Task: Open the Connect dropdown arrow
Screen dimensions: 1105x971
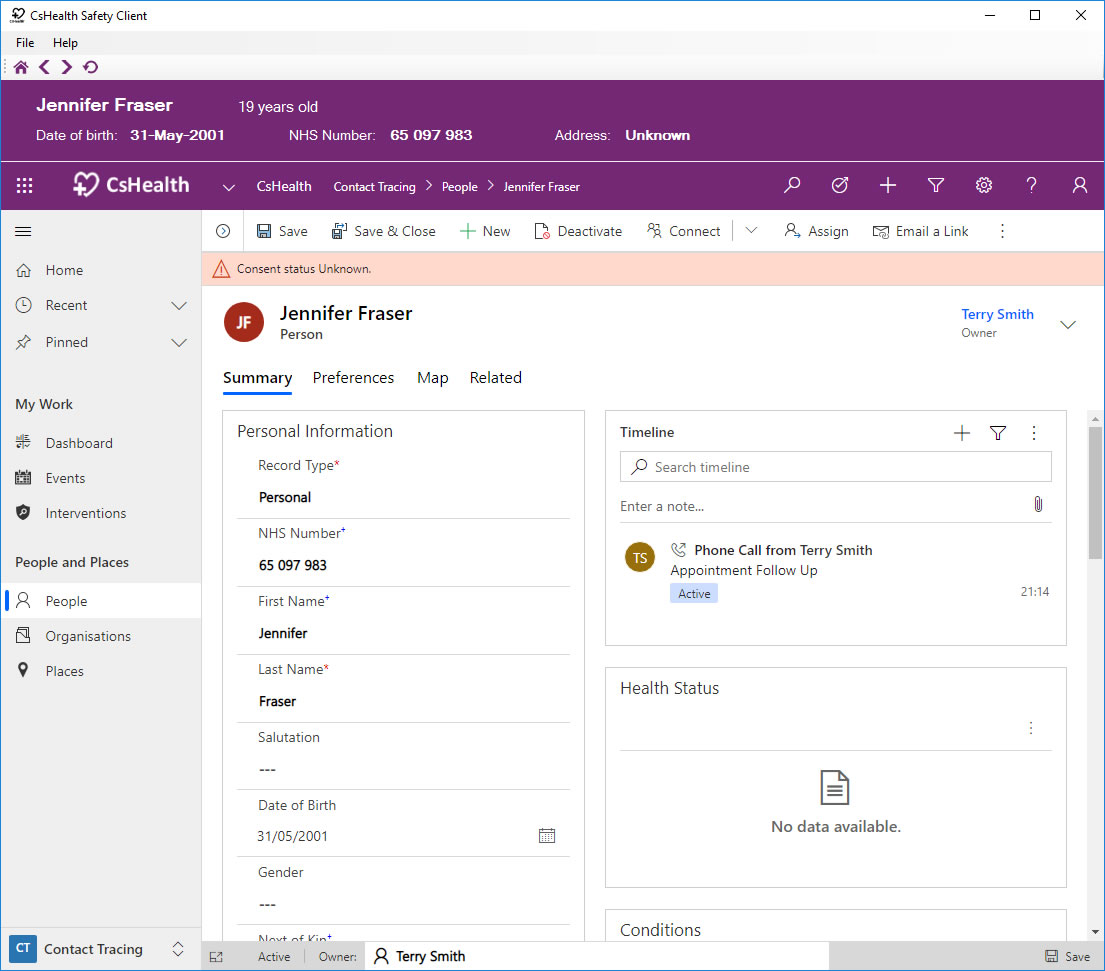Action: 751,231
